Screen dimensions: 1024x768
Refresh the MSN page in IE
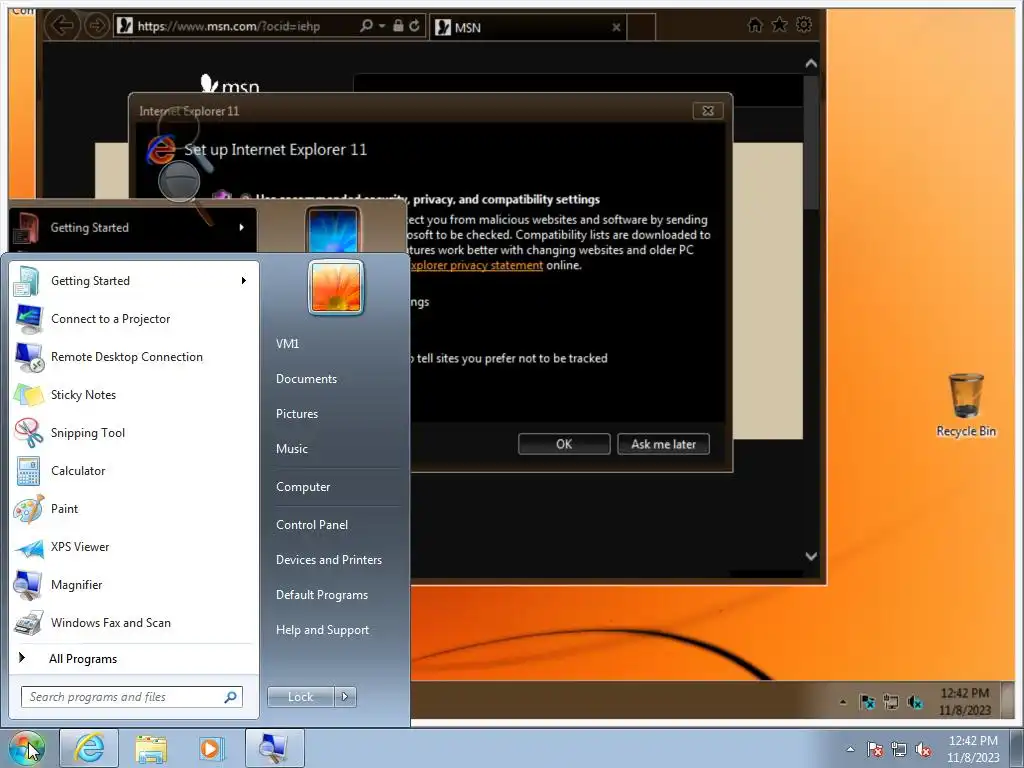coord(414,25)
